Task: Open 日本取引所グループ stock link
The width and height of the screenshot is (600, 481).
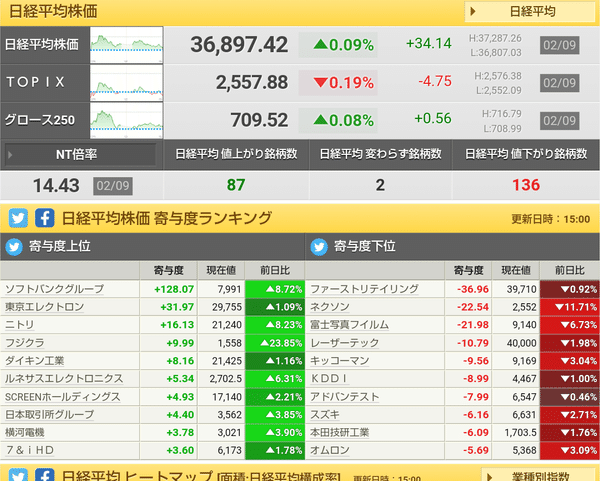Action: pyautogui.click(x=49, y=415)
